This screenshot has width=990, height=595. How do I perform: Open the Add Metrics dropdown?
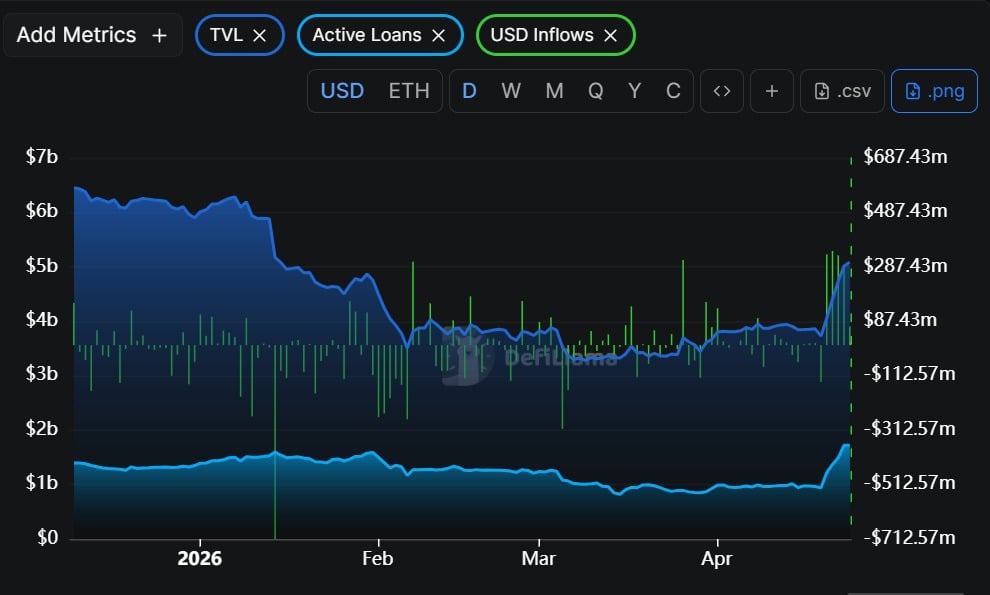[76, 35]
